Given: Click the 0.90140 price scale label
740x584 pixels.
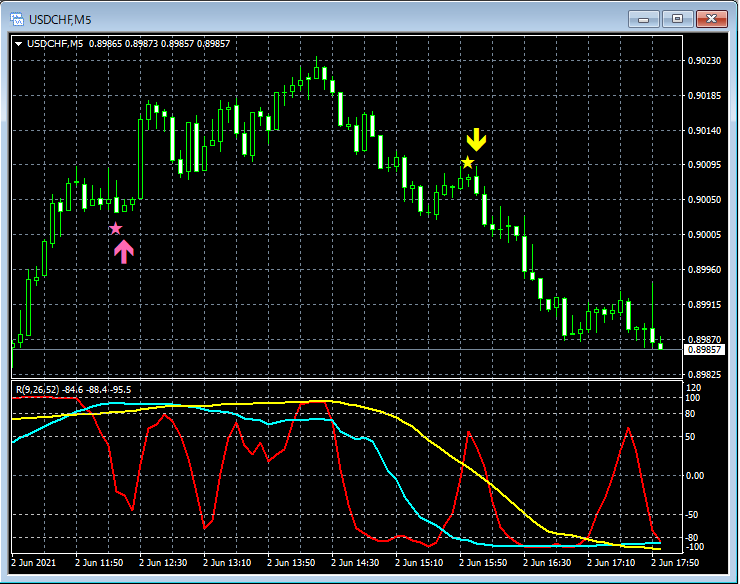Looking at the screenshot, I should 704,130.
